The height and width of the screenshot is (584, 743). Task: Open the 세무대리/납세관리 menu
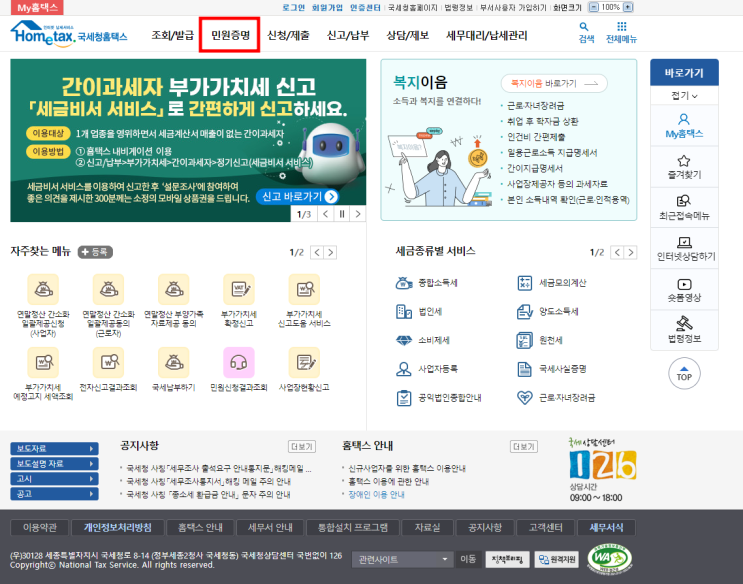pos(487,35)
